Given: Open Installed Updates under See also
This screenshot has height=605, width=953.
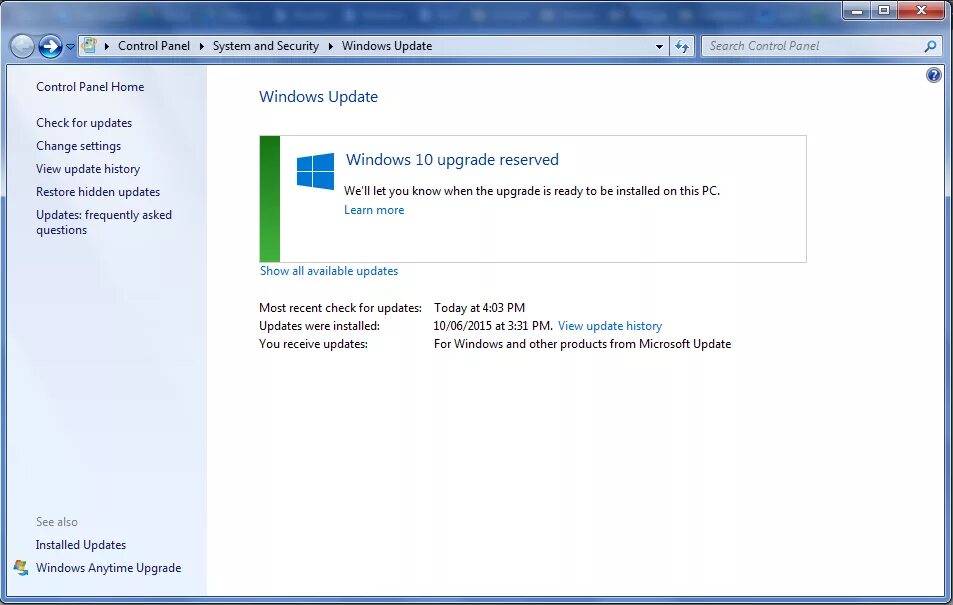Looking at the screenshot, I should 81,545.
